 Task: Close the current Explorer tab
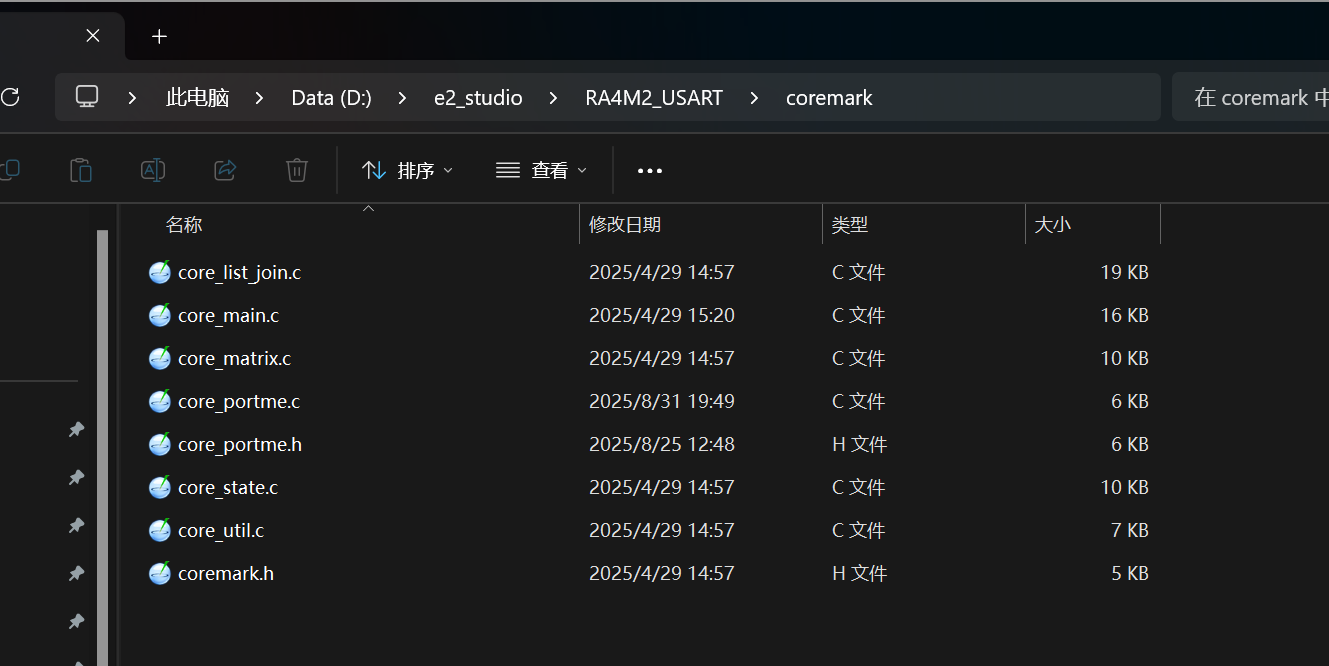coord(93,36)
